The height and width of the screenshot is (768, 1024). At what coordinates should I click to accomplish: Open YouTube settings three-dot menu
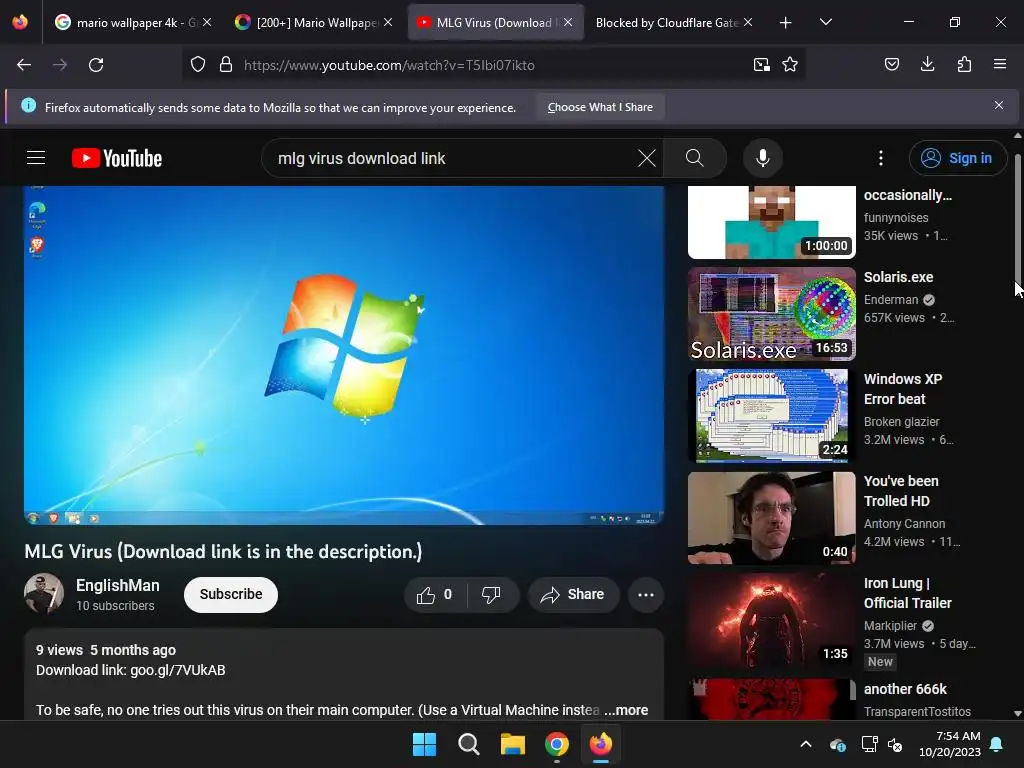pos(880,158)
